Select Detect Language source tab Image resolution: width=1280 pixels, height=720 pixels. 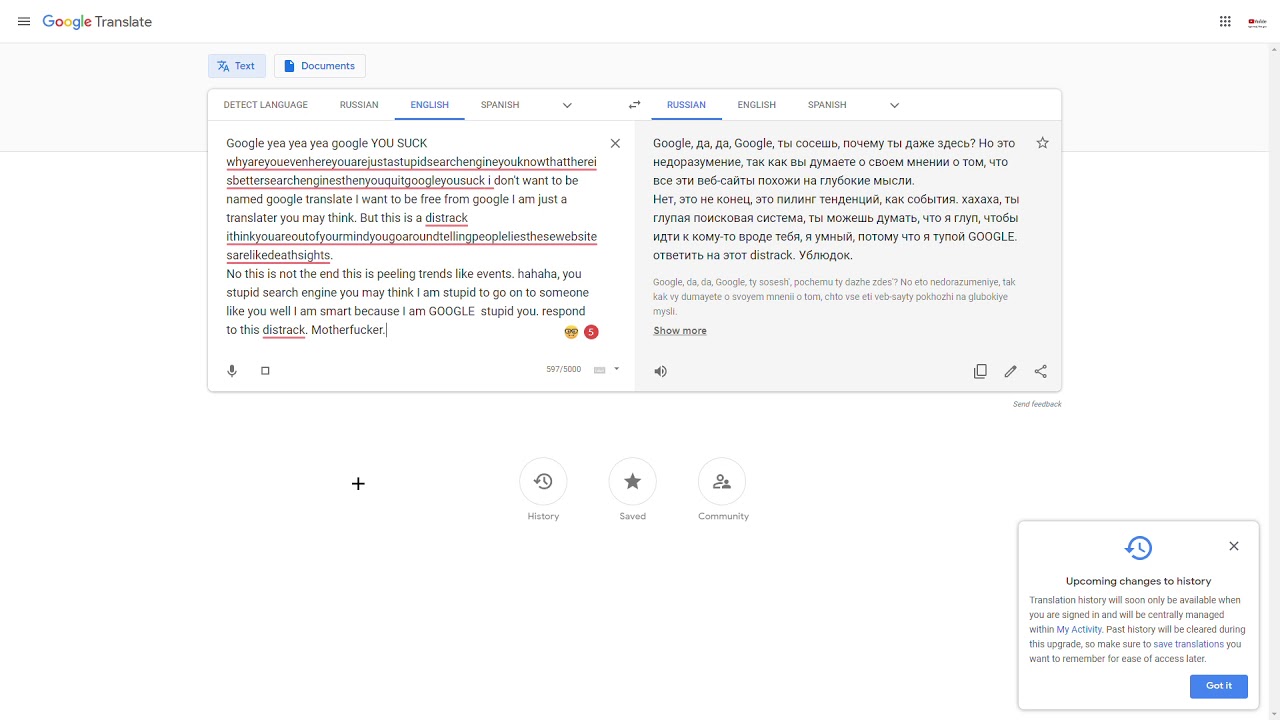(266, 105)
